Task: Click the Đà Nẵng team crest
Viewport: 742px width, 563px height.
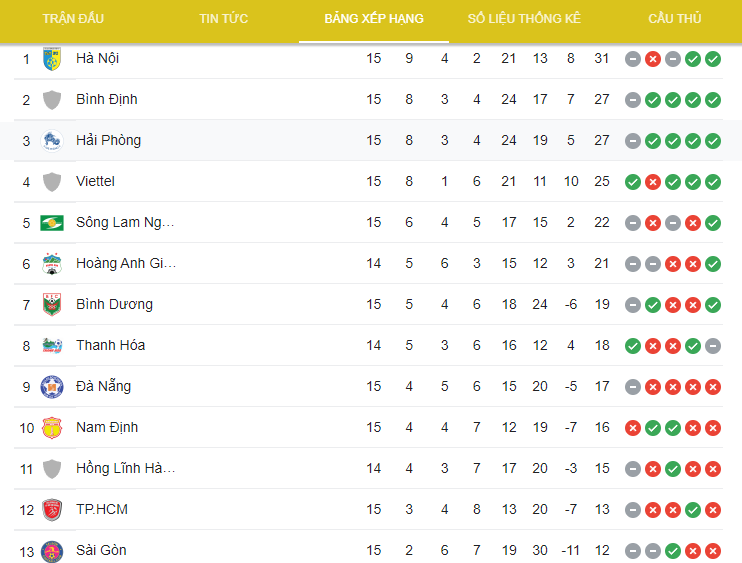Action: pyautogui.click(x=52, y=387)
